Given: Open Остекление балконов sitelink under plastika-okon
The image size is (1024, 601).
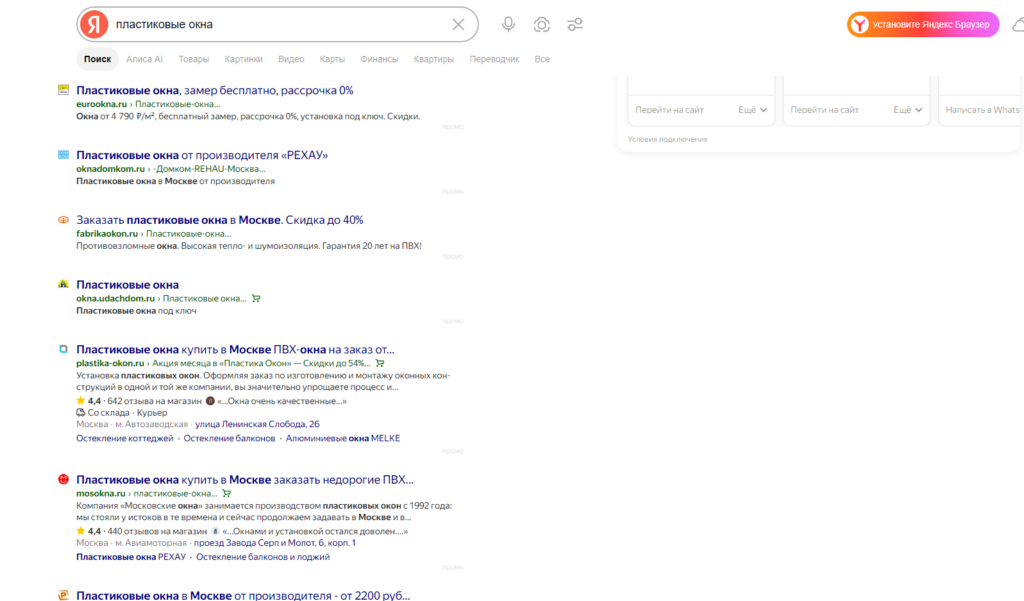Looking at the screenshot, I should pyautogui.click(x=229, y=438).
